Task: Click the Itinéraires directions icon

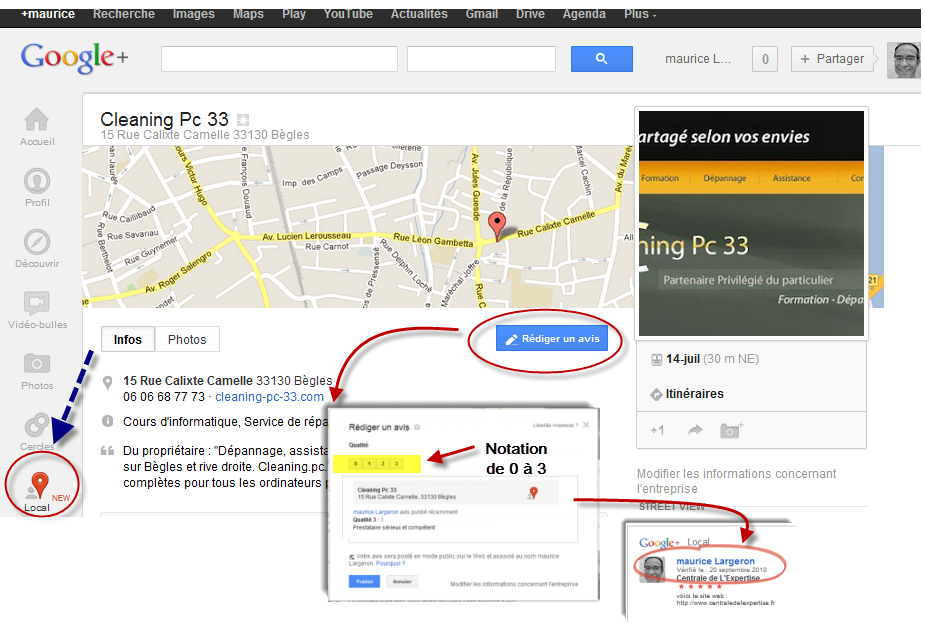Action: (x=656, y=394)
